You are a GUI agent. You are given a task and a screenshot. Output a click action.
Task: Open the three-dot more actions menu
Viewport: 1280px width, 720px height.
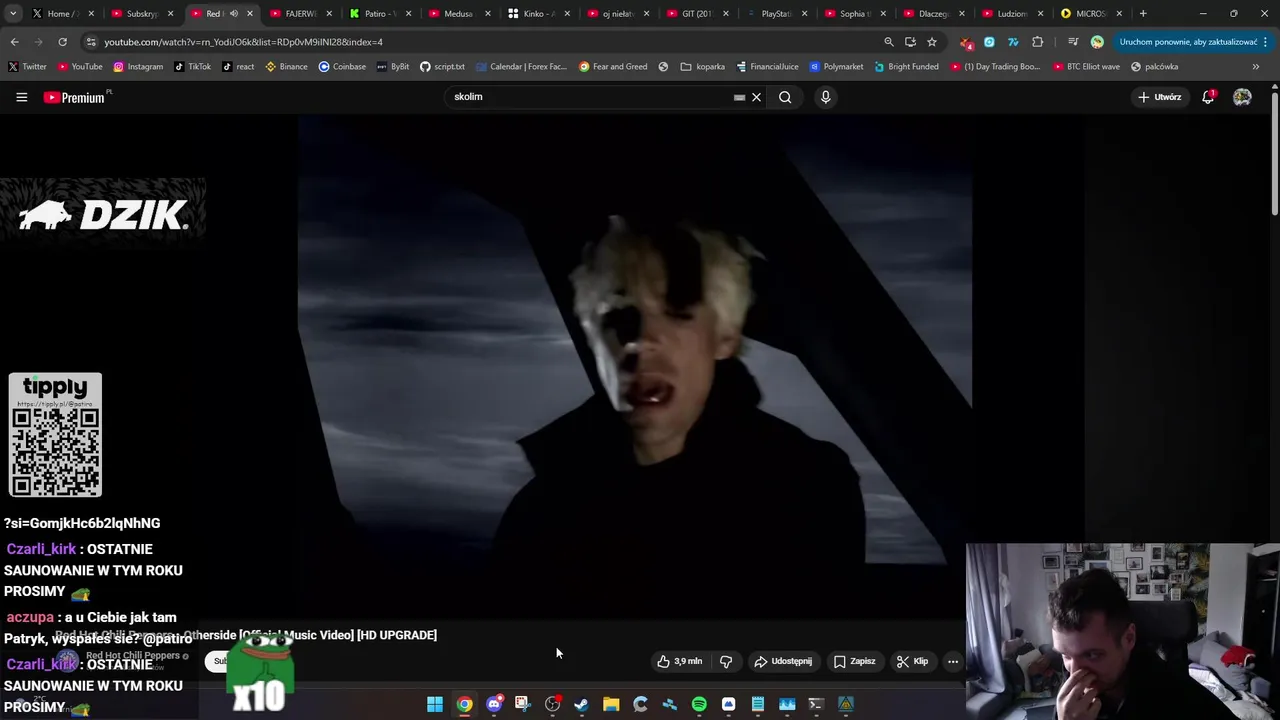tap(953, 661)
